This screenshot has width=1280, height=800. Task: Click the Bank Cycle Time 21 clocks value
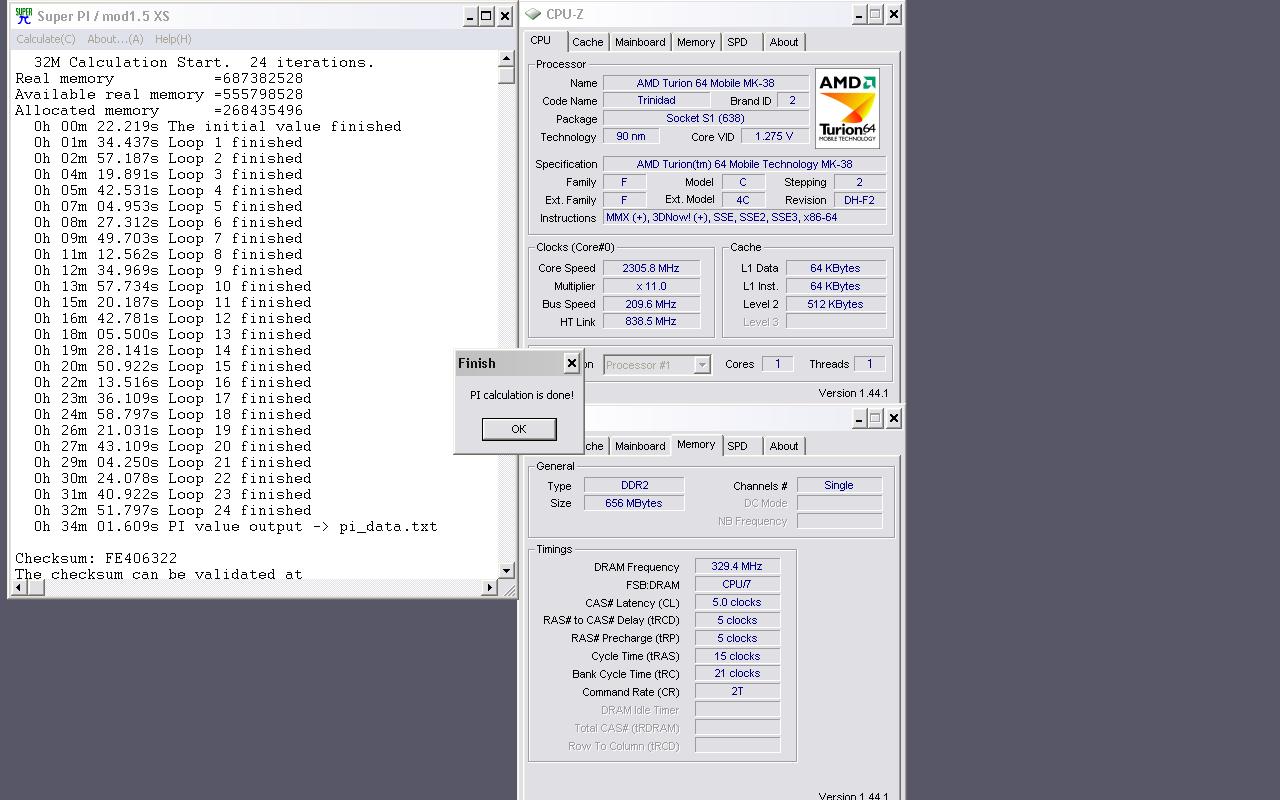point(737,674)
